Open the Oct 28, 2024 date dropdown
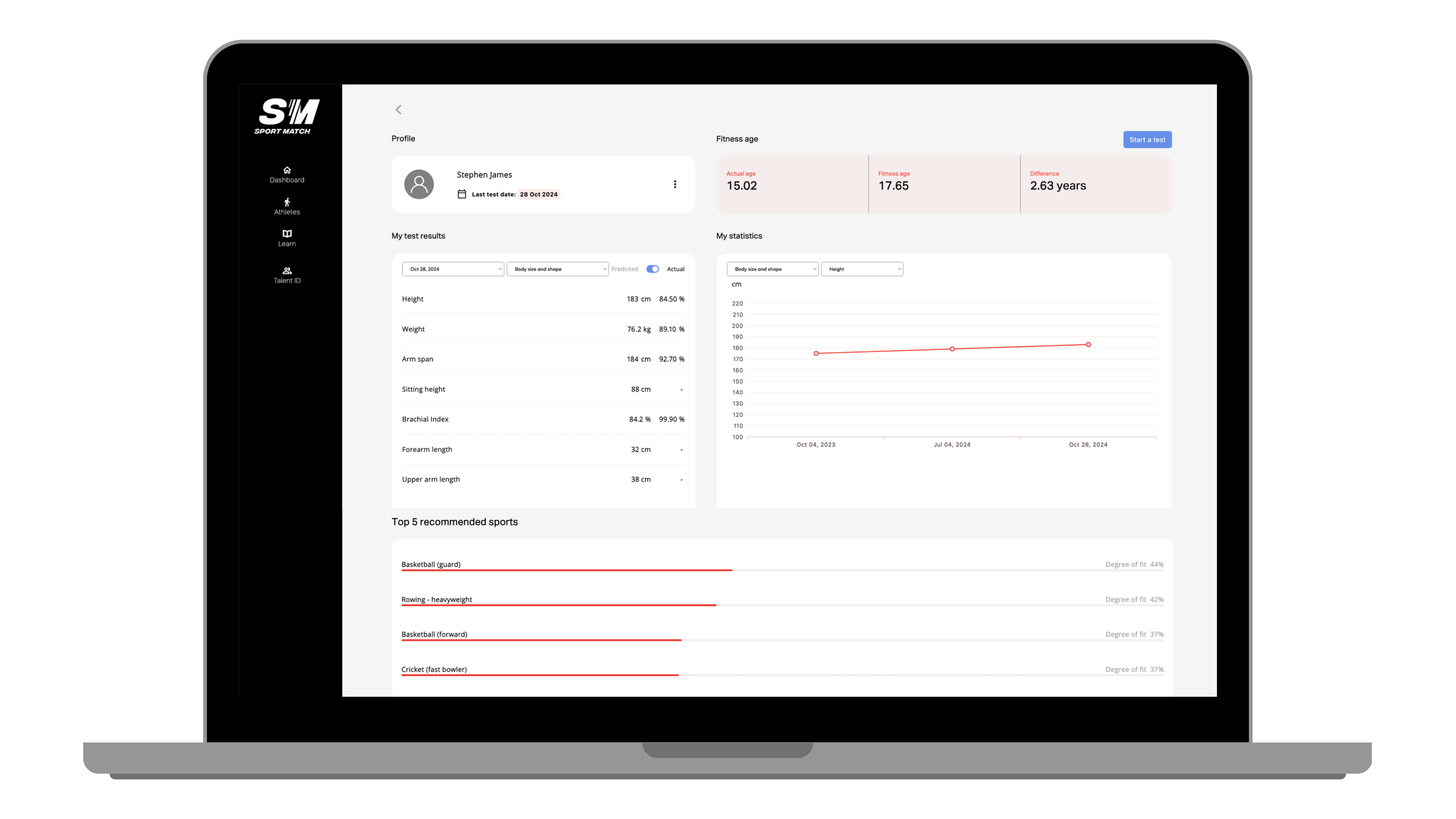Screen dimensions: 1456x819 pos(453,269)
